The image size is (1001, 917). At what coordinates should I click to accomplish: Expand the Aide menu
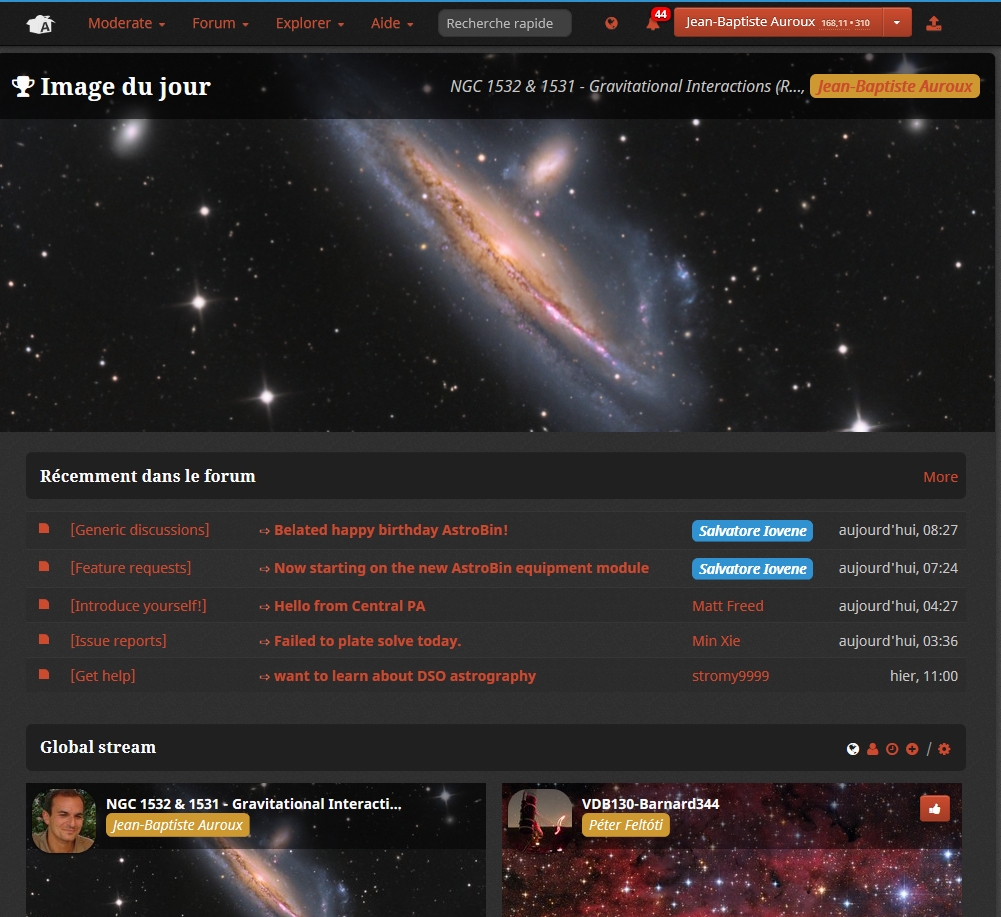tap(392, 24)
